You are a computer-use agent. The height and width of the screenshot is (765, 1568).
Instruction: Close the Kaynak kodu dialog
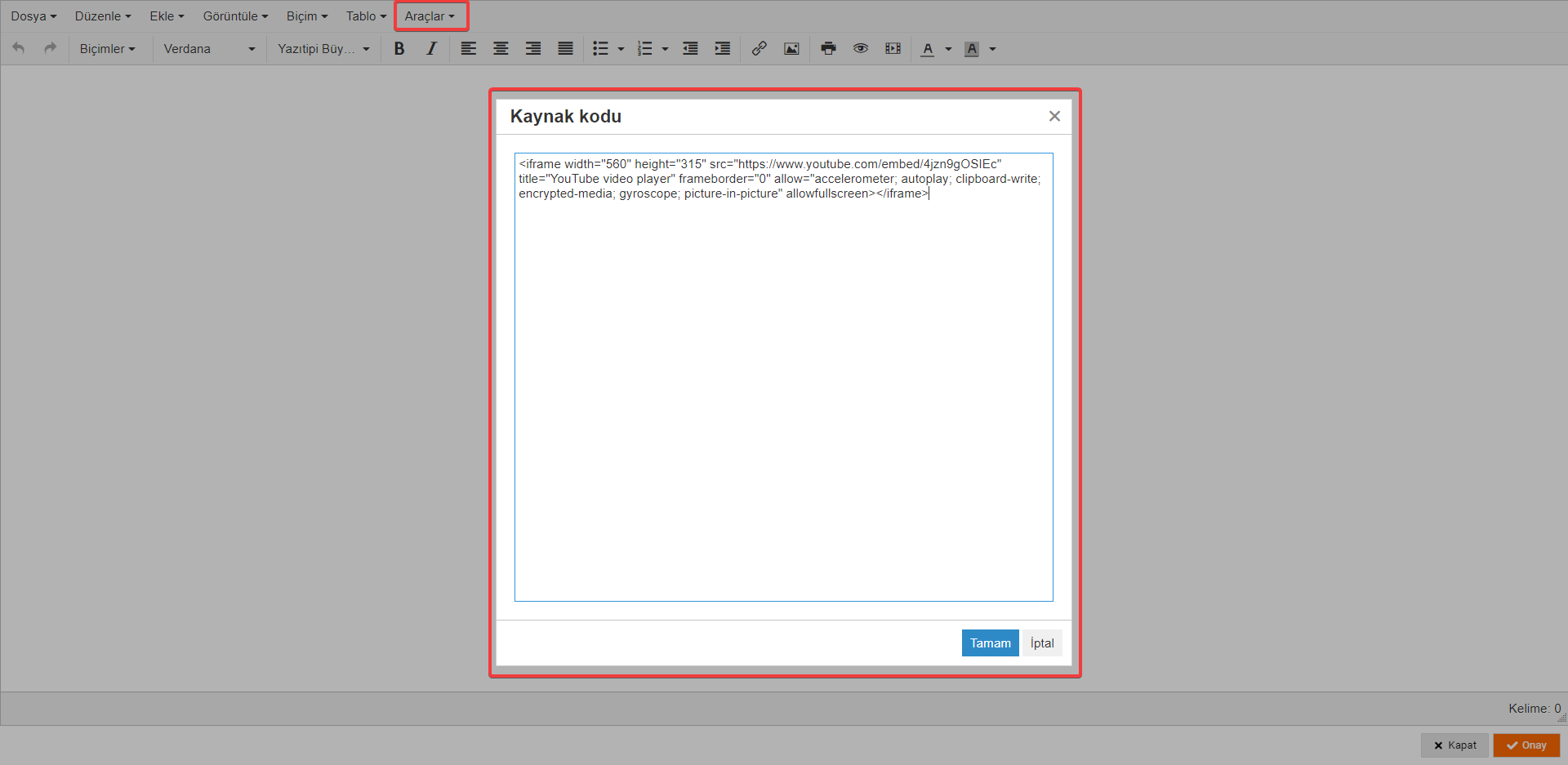click(x=1054, y=116)
